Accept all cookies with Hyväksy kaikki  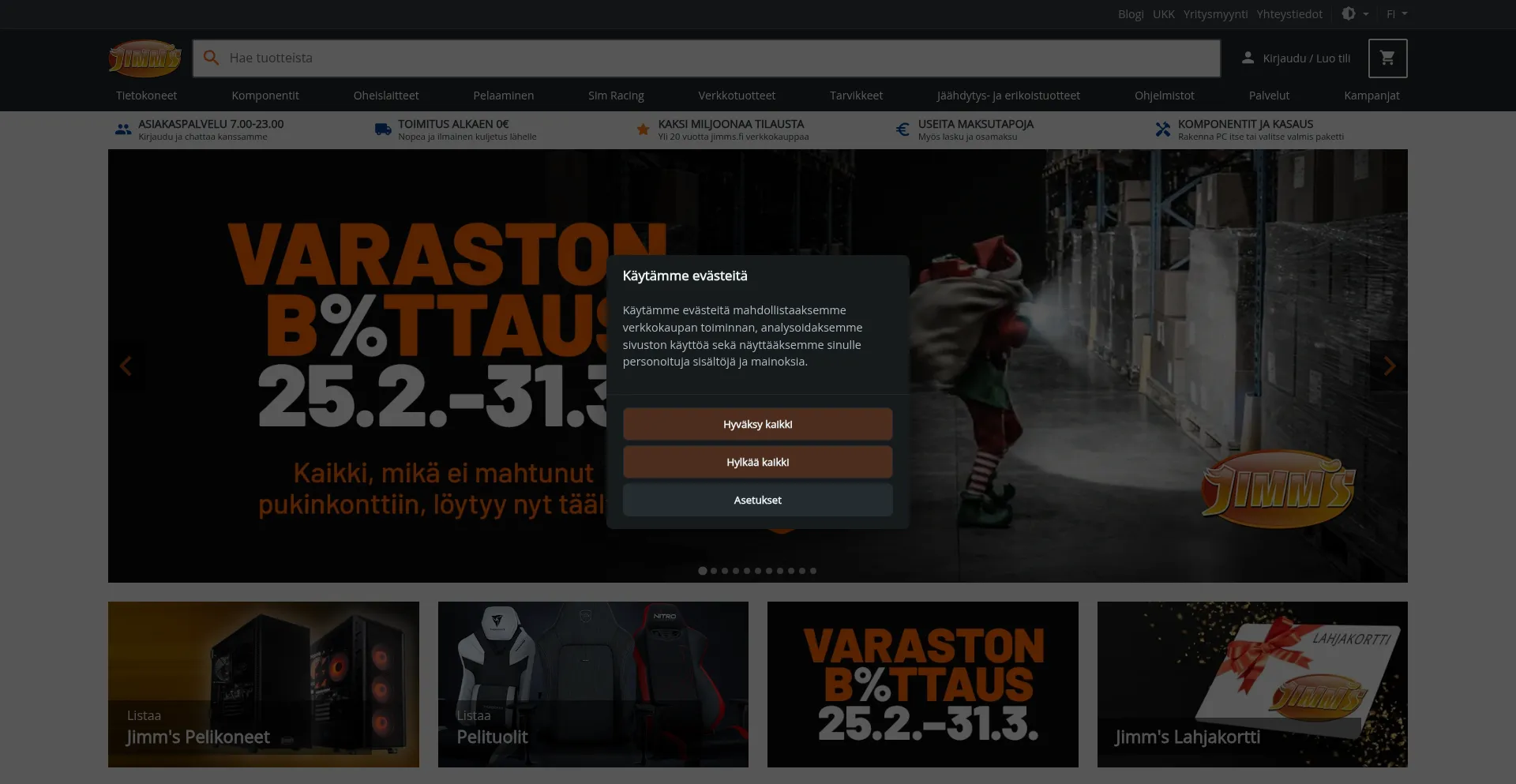click(x=758, y=424)
